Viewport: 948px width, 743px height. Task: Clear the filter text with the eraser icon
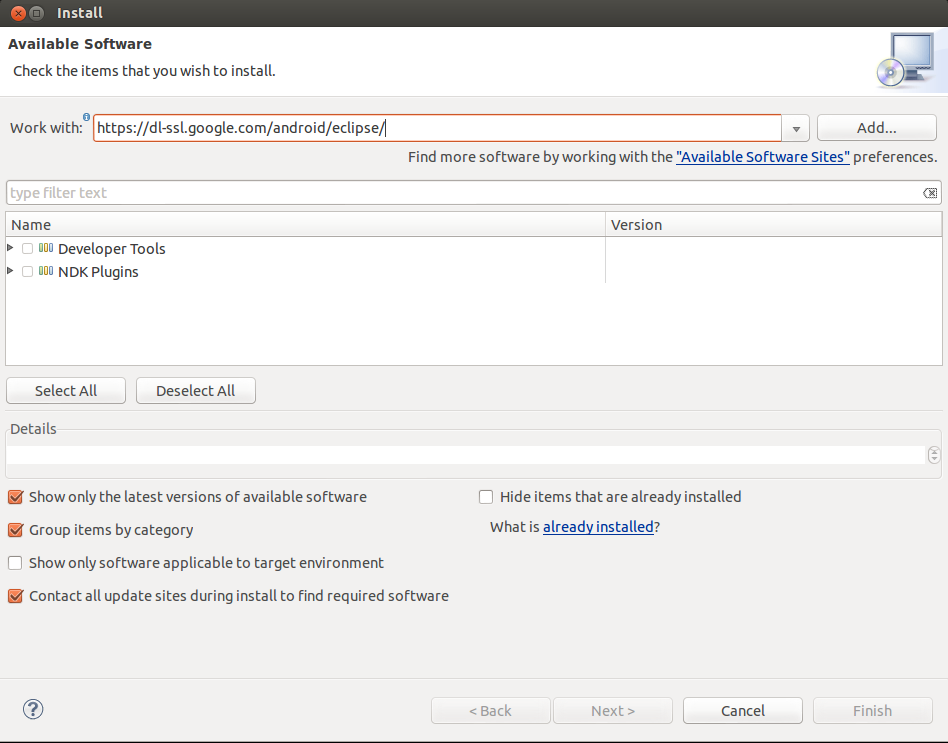[930, 193]
